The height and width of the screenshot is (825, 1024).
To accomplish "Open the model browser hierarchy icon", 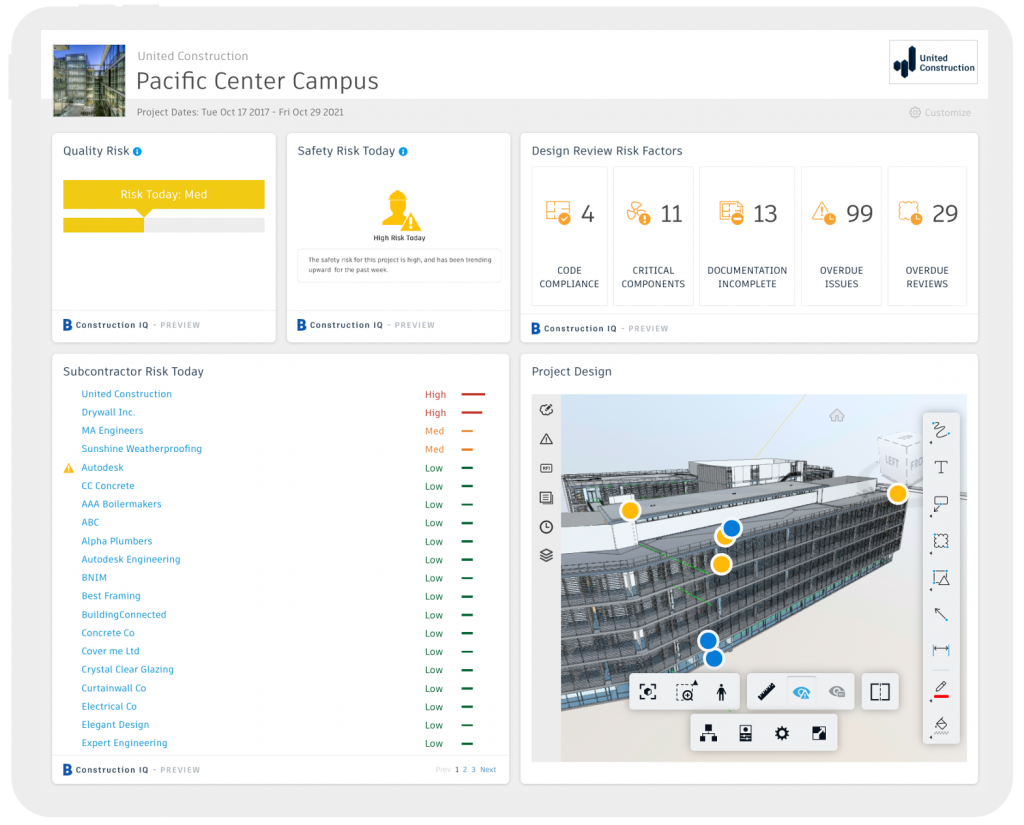I will pyautogui.click(x=710, y=732).
